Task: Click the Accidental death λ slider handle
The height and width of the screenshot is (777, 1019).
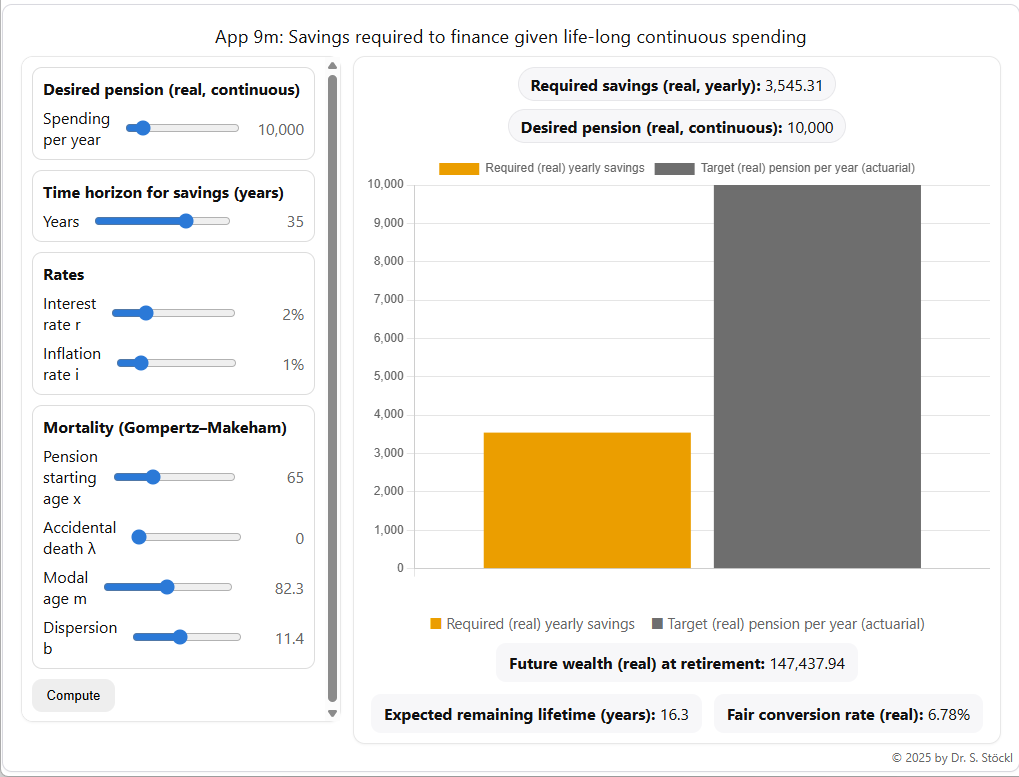Action: tap(139, 537)
